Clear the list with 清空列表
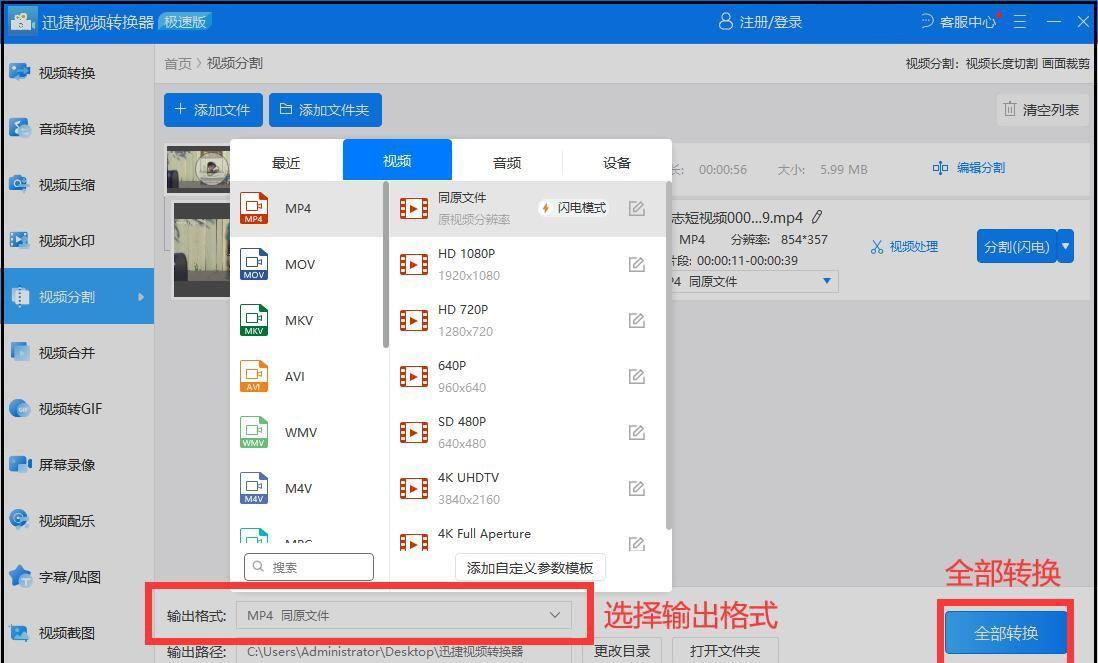This screenshot has height=663, width=1098. pyautogui.click(x=1042, y=110)
